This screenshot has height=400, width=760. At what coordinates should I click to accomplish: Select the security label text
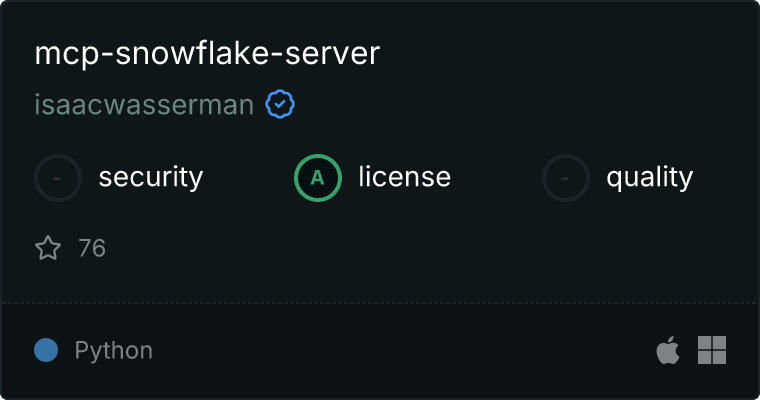pyautogui.click(x=151, y=177)
